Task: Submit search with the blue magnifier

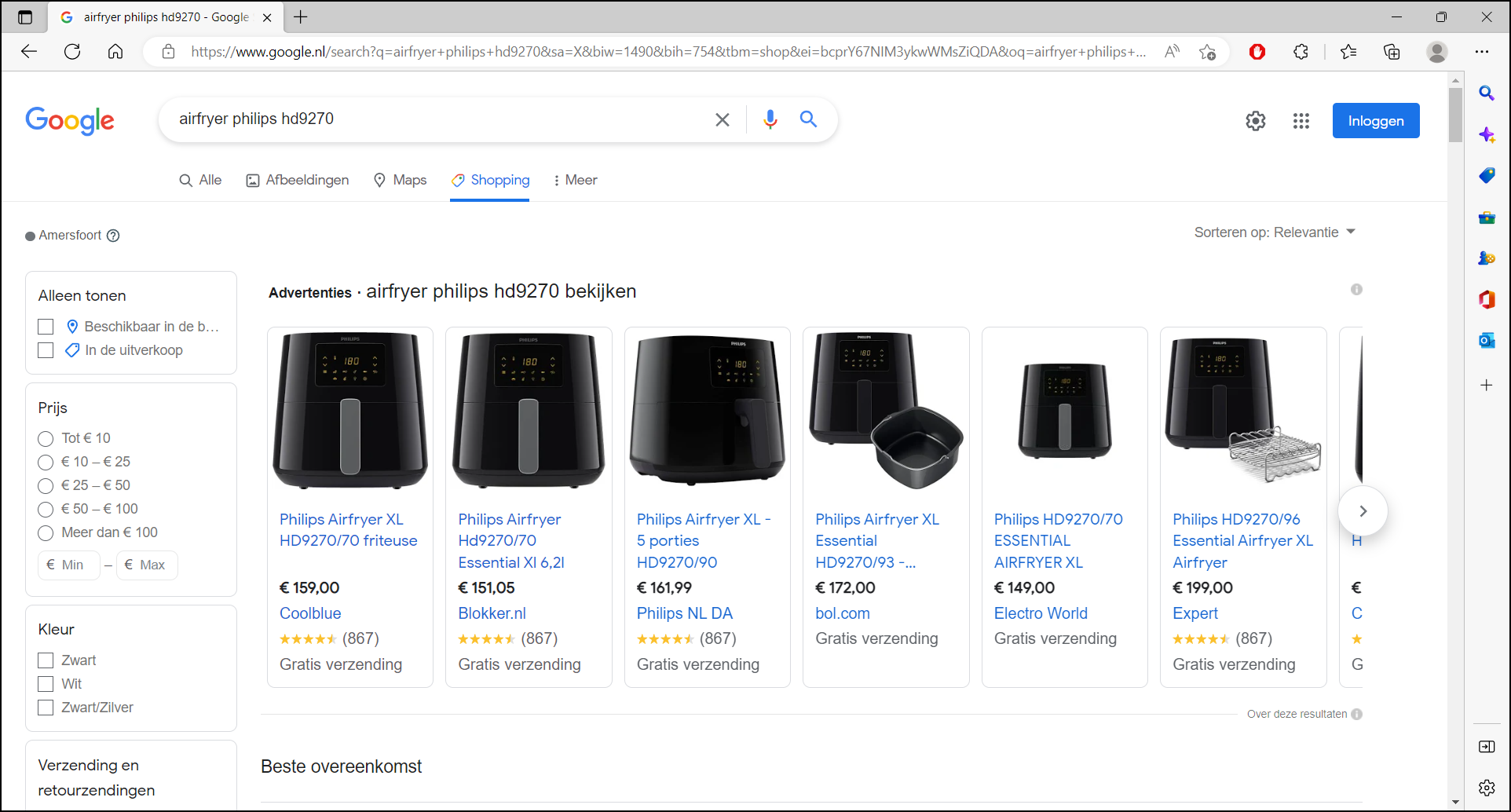Action: 808,119
